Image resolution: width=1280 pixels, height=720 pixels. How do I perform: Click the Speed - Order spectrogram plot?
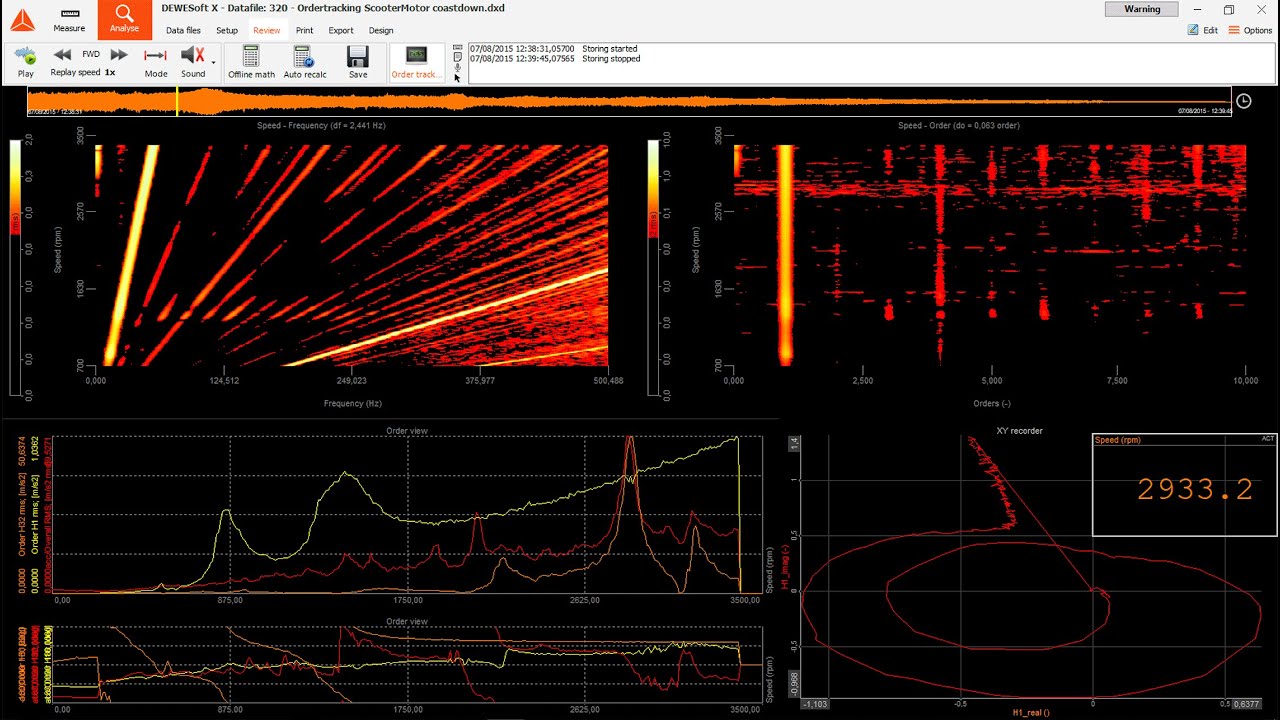[990, 255]
